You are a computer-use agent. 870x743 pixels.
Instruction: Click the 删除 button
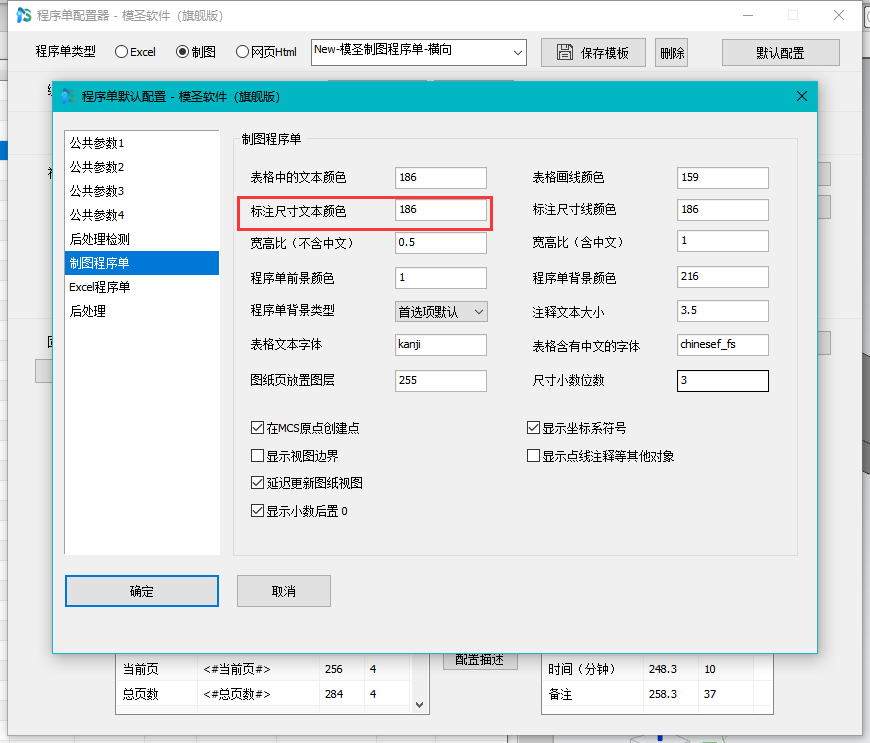[x=671, y=53]
